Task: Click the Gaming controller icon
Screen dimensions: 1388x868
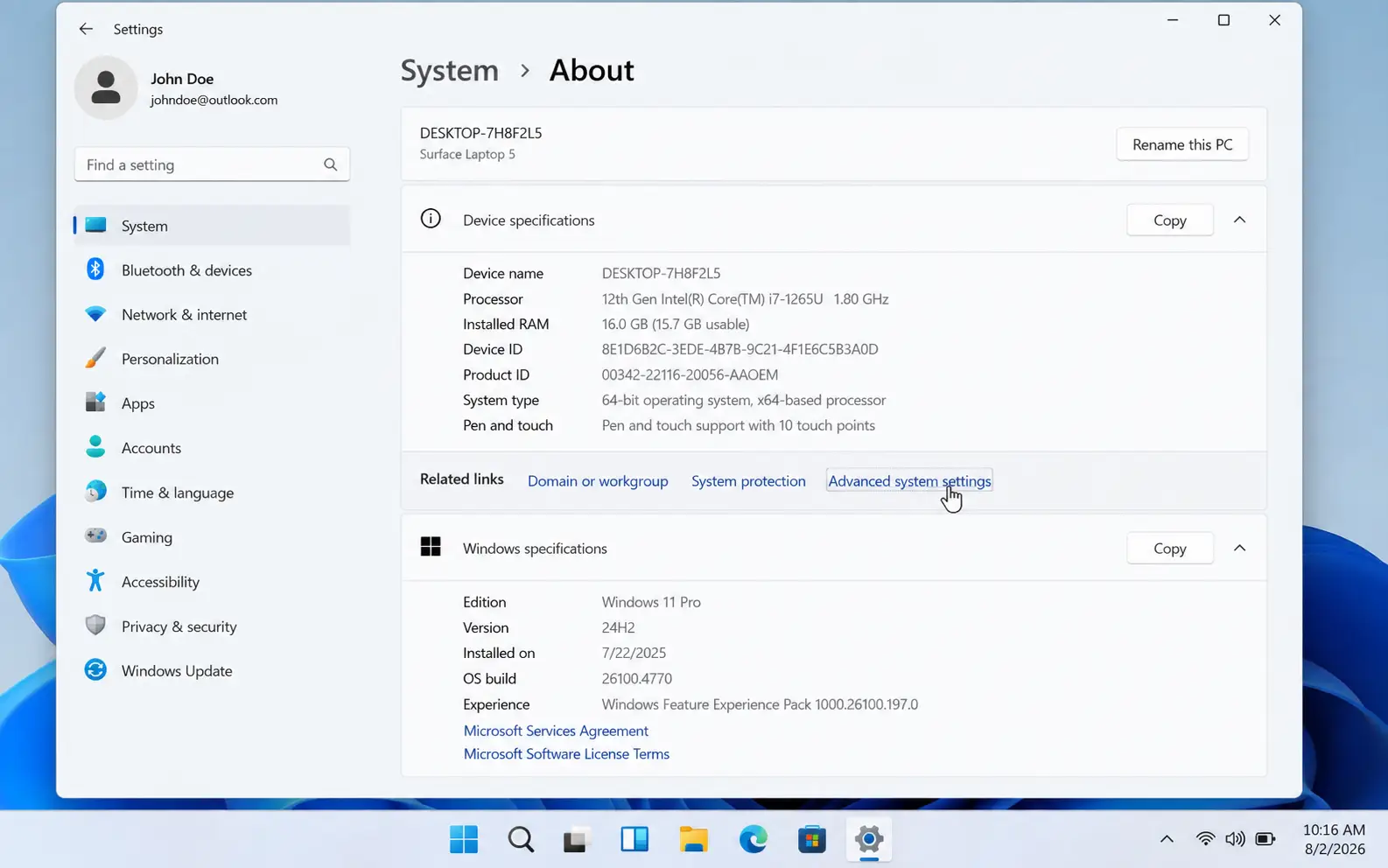Action: pos(95,536)
